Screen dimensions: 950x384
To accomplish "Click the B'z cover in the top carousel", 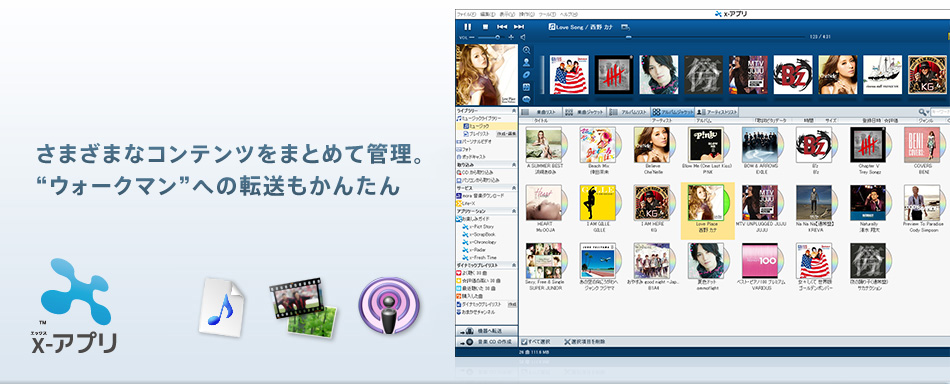I will coord(793,74).
